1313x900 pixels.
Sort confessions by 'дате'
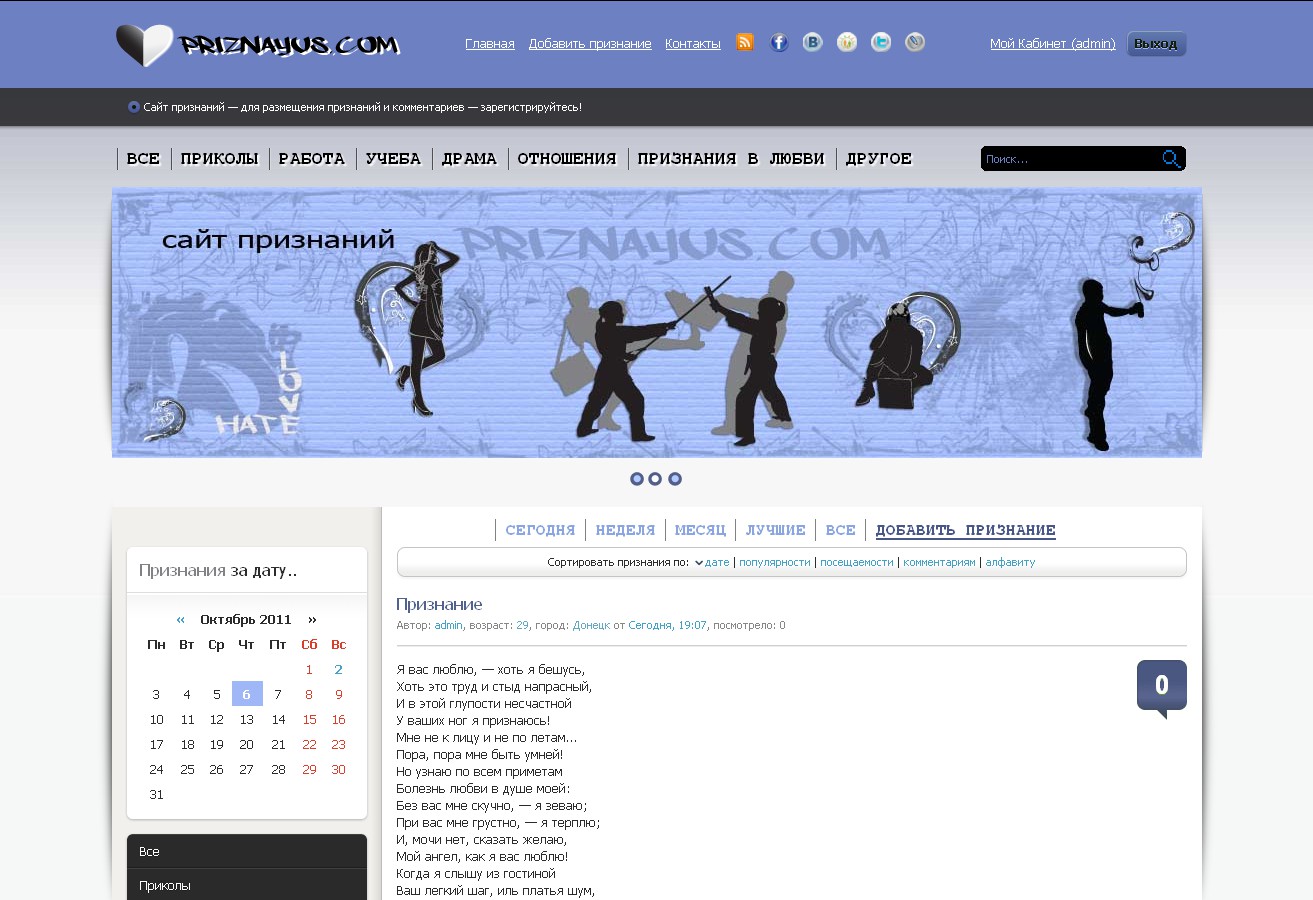[x=717, y=563]
